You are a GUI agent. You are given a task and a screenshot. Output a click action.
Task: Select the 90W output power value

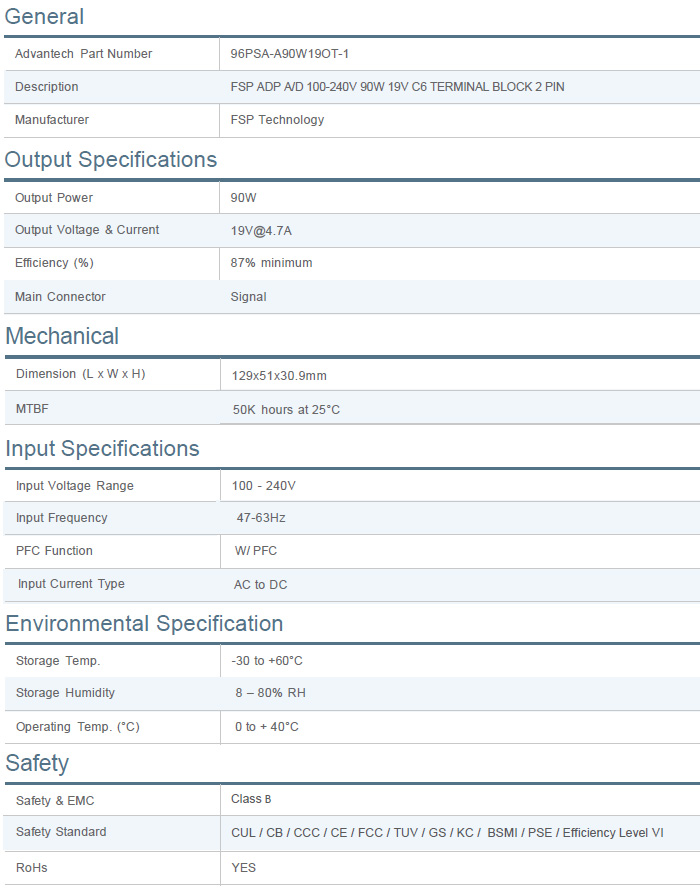(243, 198)
